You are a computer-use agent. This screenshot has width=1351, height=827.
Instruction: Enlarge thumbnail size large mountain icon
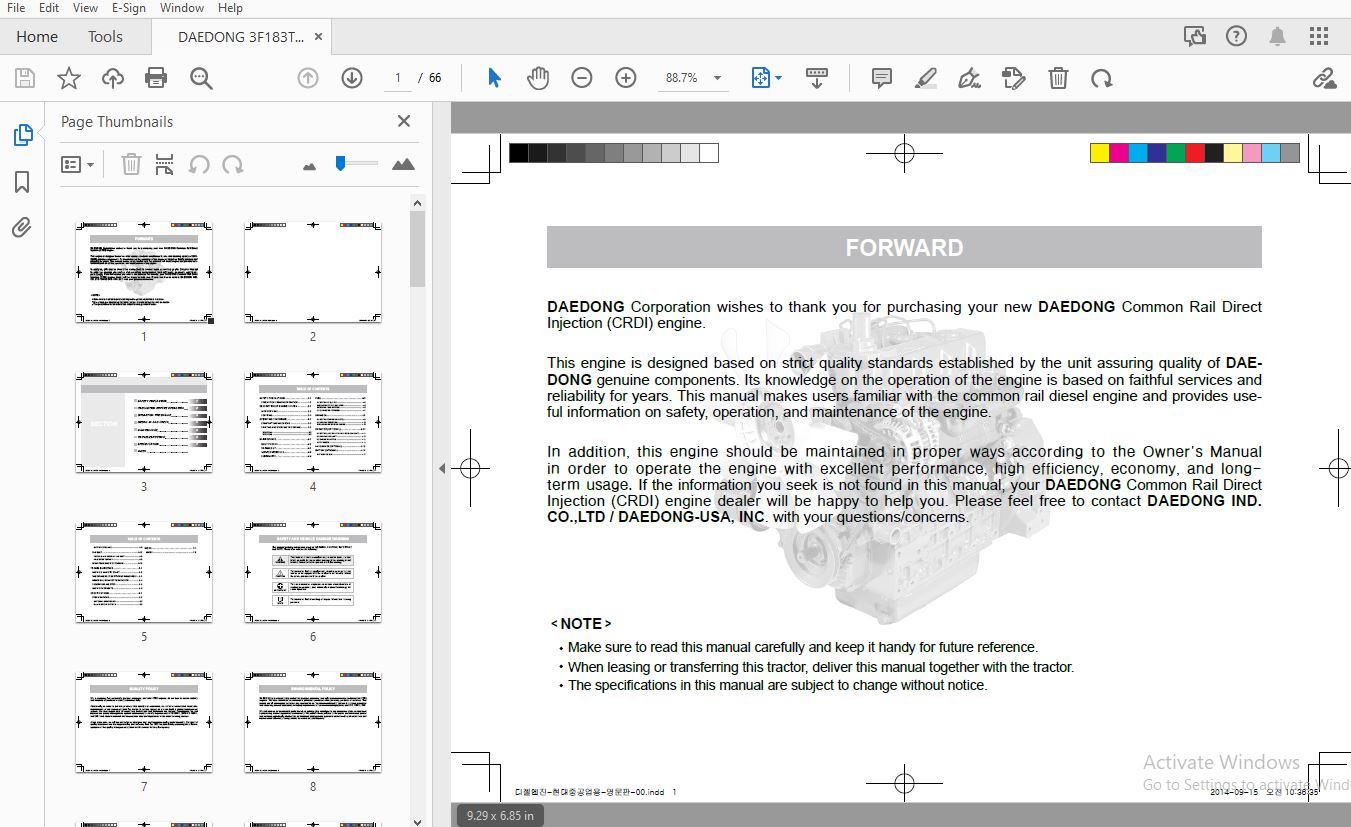click(x=403, y=164)
